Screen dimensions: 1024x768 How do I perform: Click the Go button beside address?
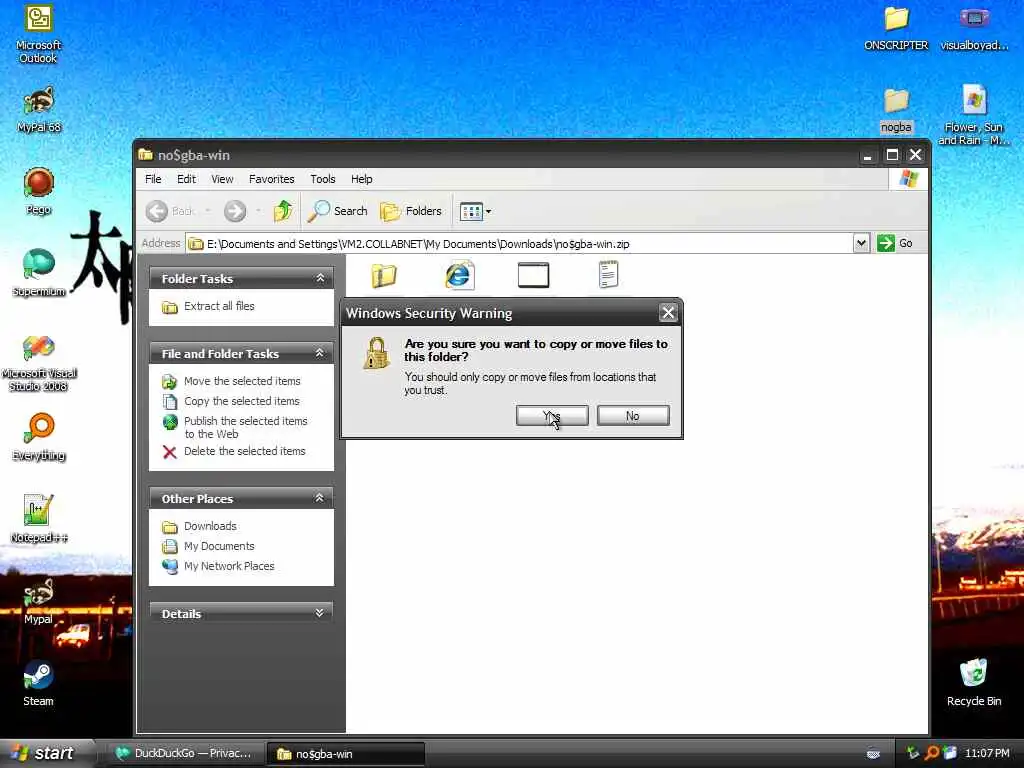[895, 244]
